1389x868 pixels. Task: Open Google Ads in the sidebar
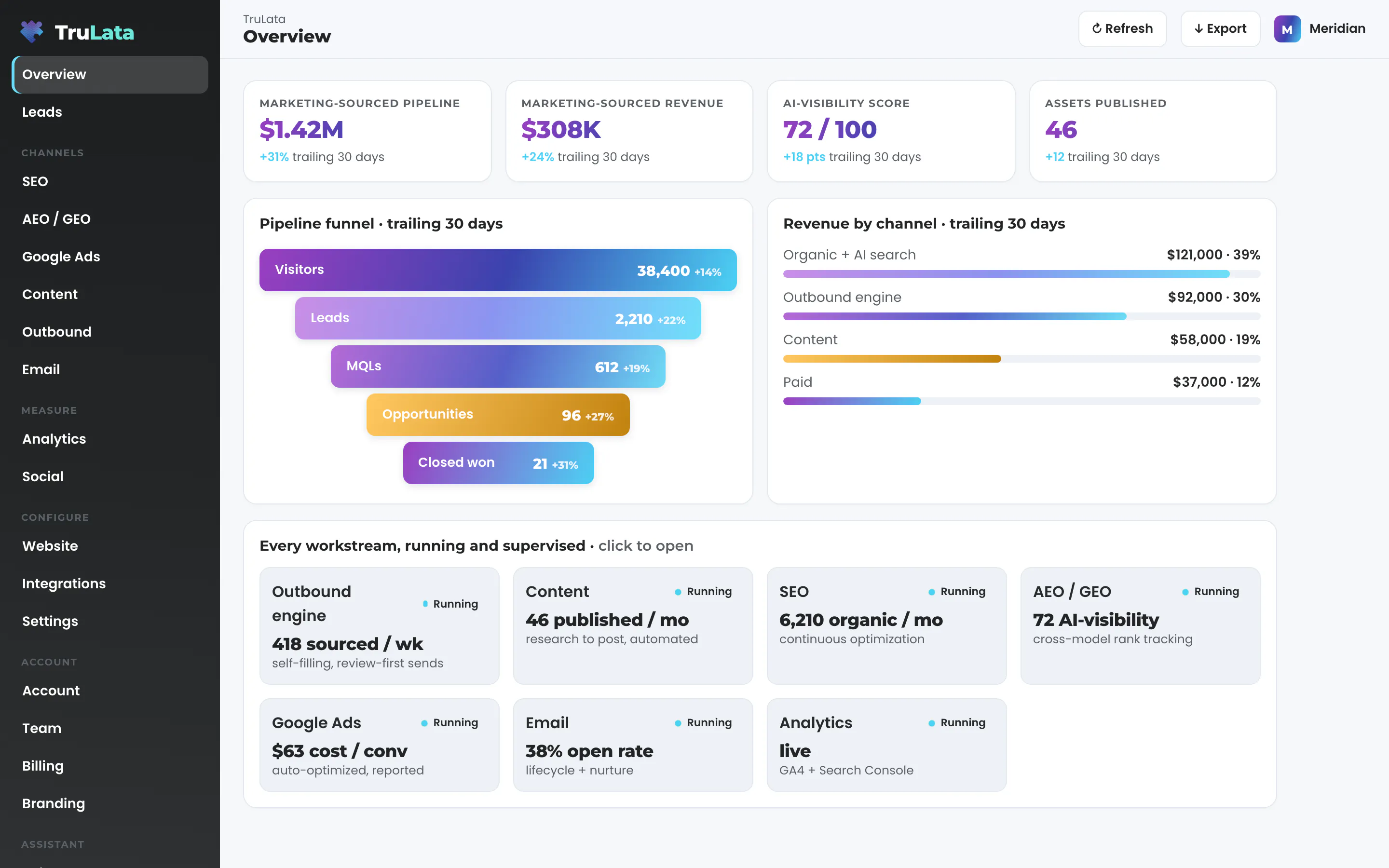pyautogui.click(x=109, y=257)
